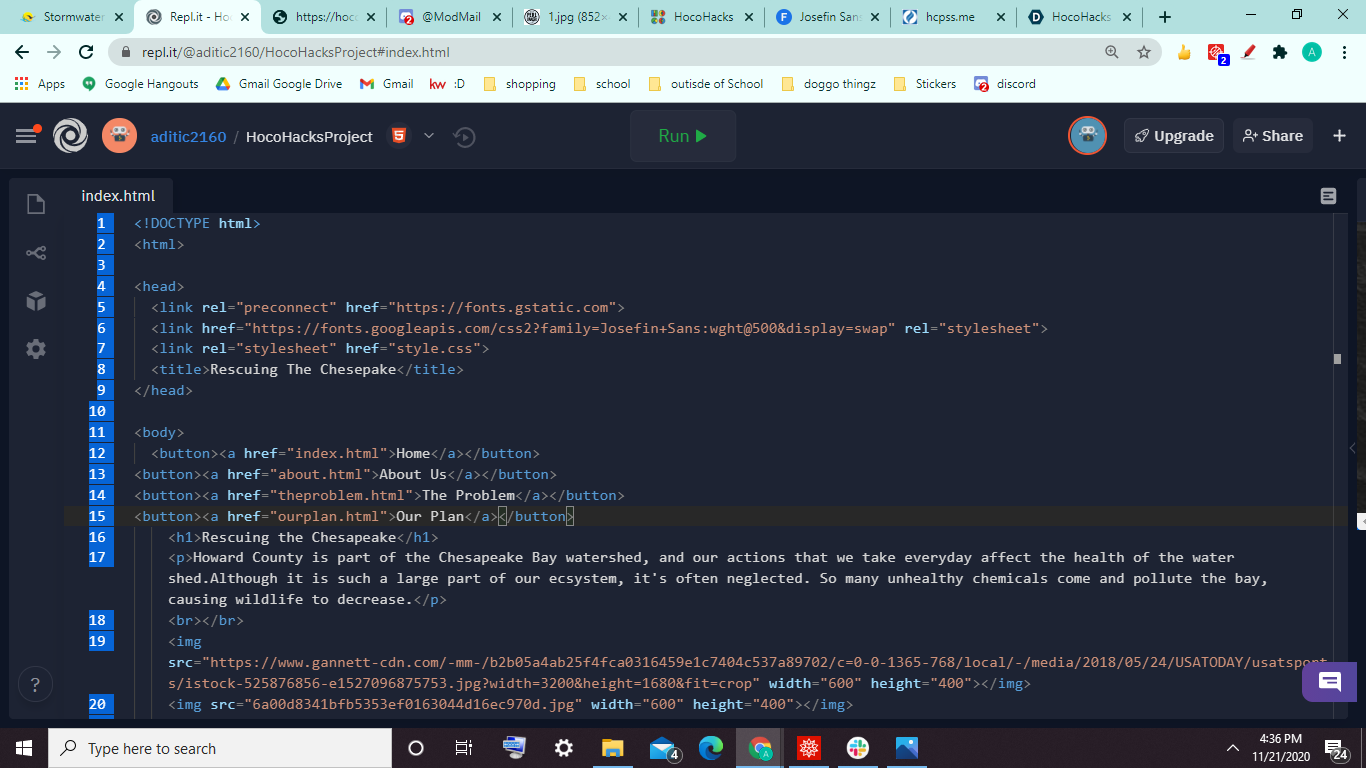Image resolution: width=1366 pixels, height=768 pixels.
Task: Open the Files panel in sidebar
Action: 36,204
